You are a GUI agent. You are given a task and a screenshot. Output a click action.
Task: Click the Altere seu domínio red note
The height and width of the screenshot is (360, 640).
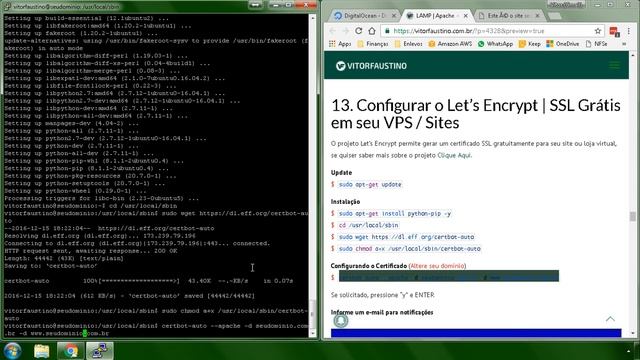(437, 266)
